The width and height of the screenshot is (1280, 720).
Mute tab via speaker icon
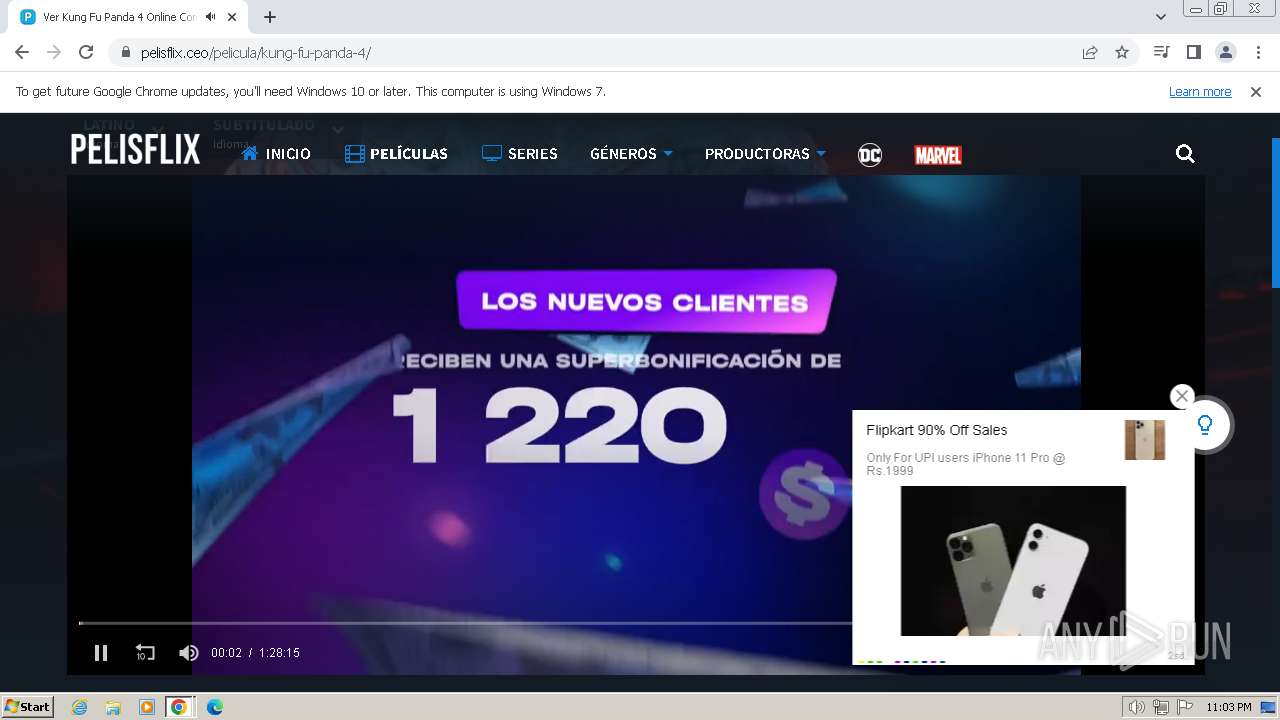tap(210, 17)
